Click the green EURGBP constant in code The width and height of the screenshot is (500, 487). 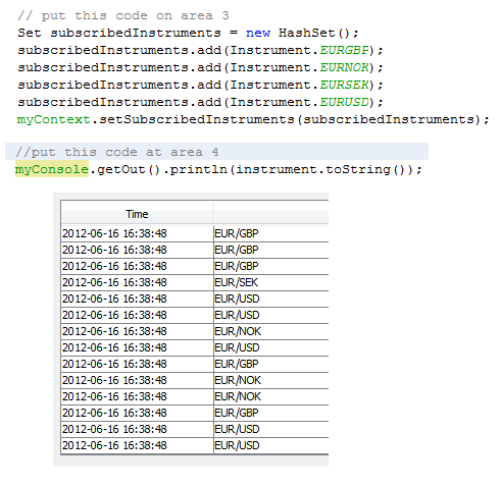pos(344,50)
